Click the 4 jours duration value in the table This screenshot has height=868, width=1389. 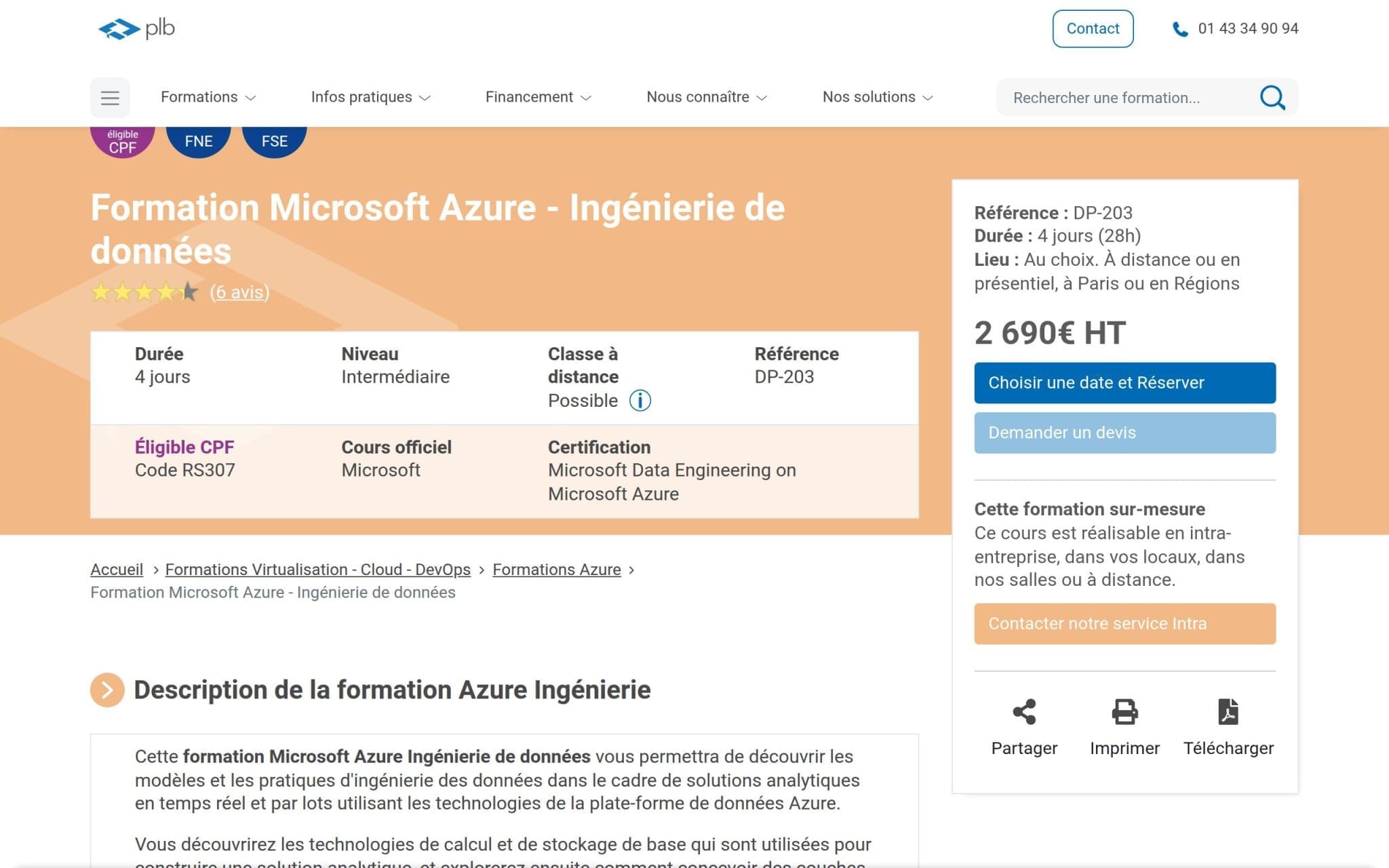pyautogui.click(x=163, y=377)
